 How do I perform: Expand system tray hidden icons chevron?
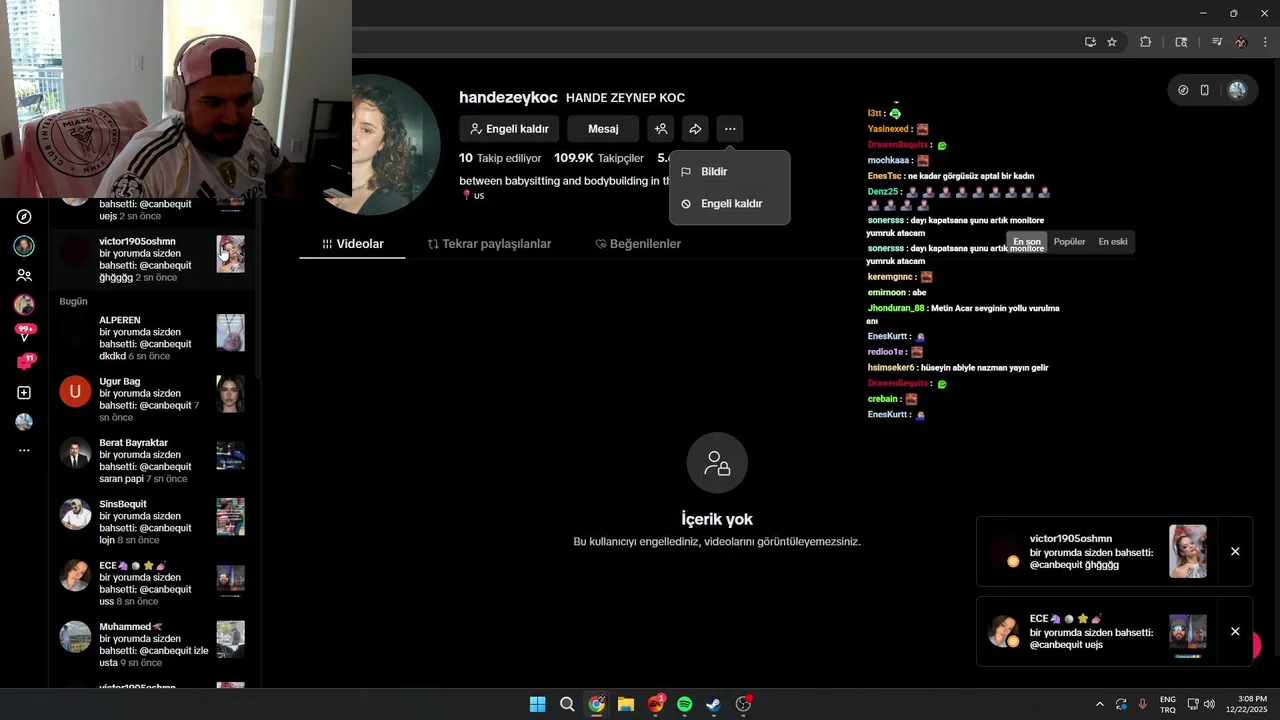coord(1100,704)
